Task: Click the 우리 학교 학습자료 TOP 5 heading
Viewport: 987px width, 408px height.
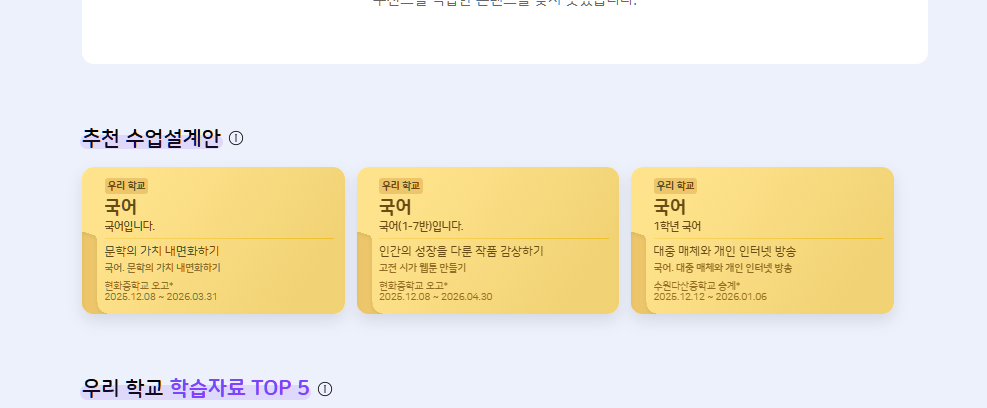Action: point(196,388)
